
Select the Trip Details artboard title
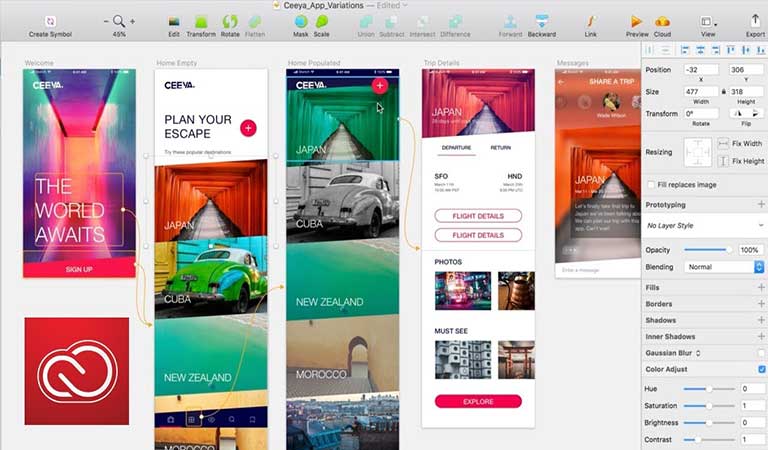[441, 63]
